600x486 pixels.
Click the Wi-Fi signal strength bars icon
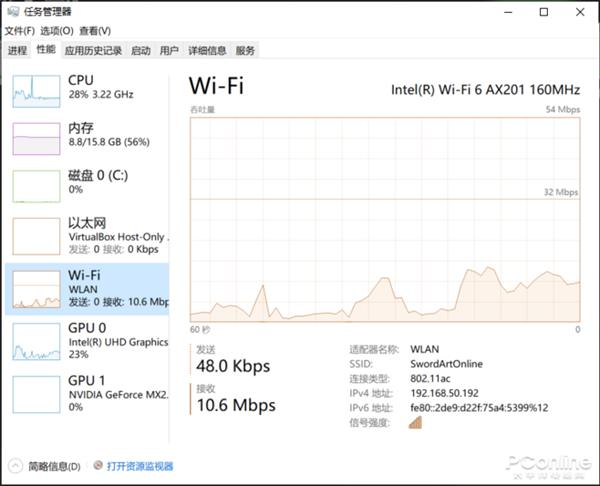click(415, 422)
